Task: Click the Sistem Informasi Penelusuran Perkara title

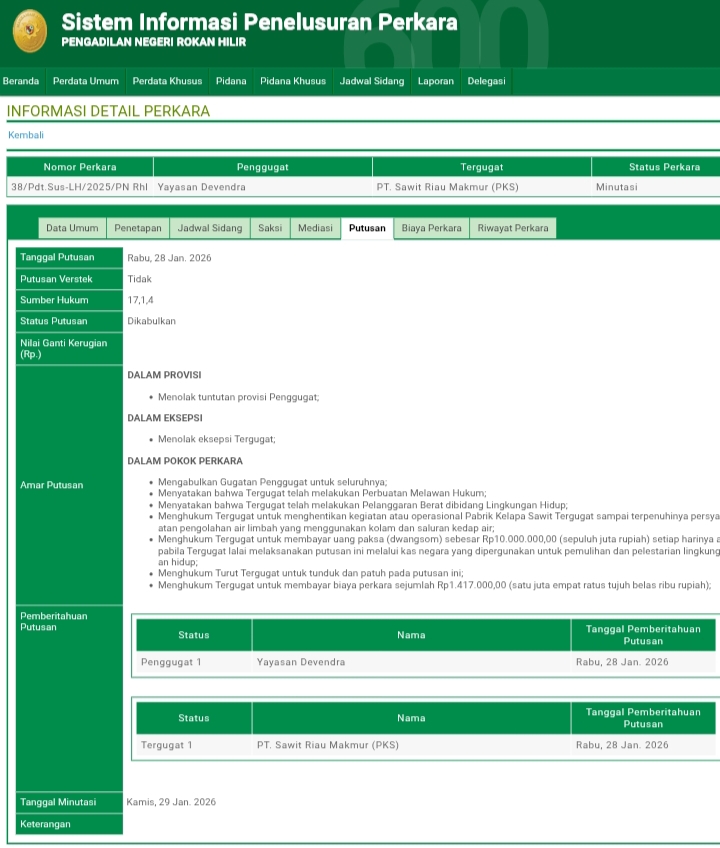Action: tap(259, 22)
